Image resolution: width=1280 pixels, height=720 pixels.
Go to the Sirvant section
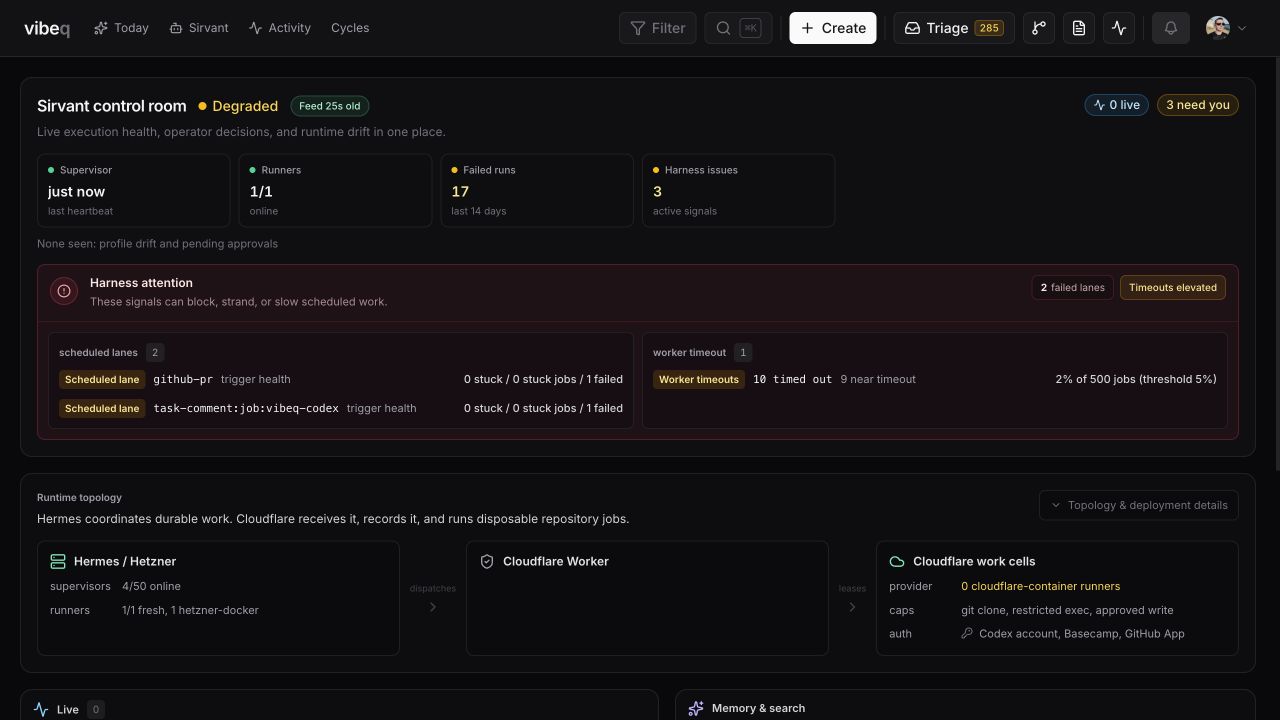pos(199,28)
